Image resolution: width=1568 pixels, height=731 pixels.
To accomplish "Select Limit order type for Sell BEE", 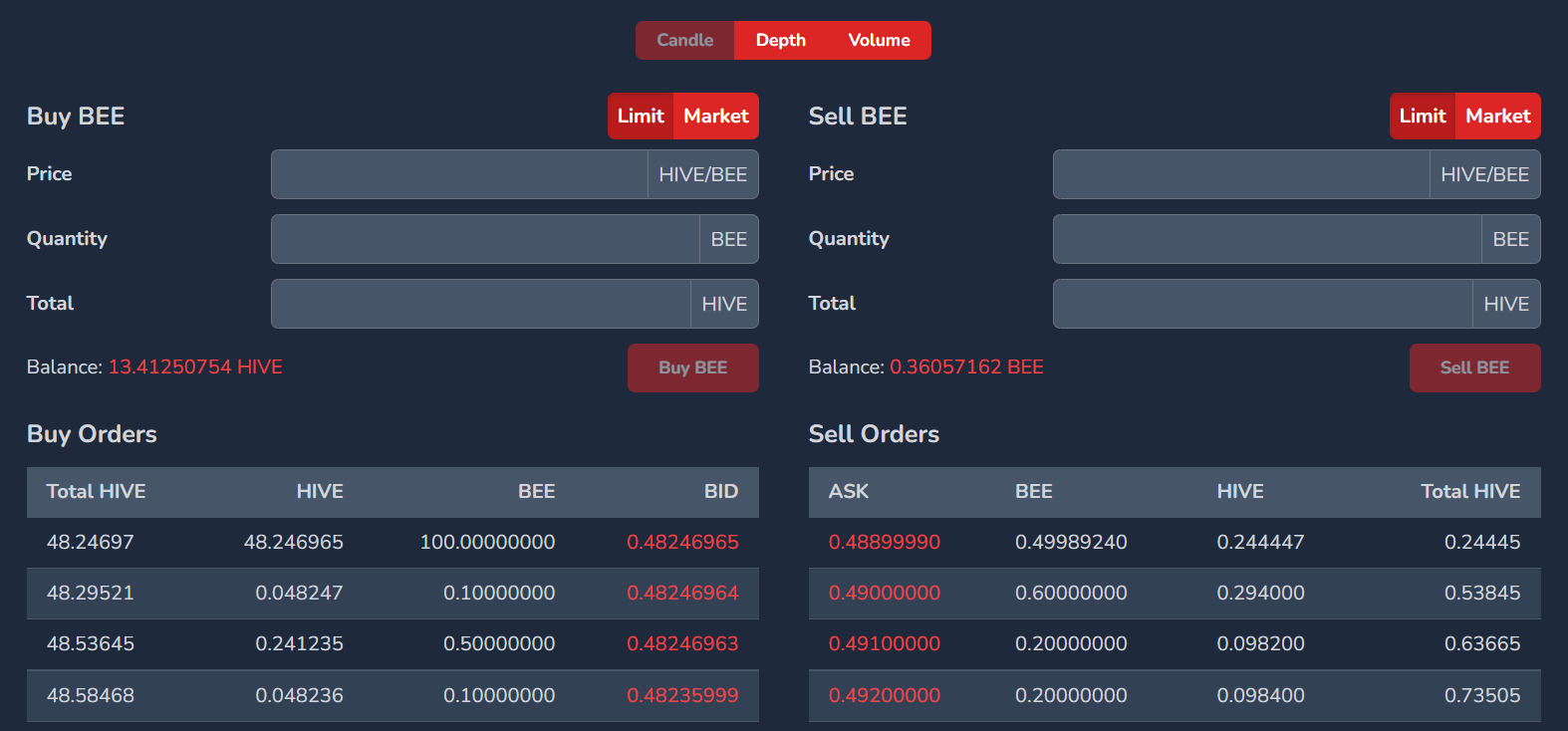I will 1423,117.
